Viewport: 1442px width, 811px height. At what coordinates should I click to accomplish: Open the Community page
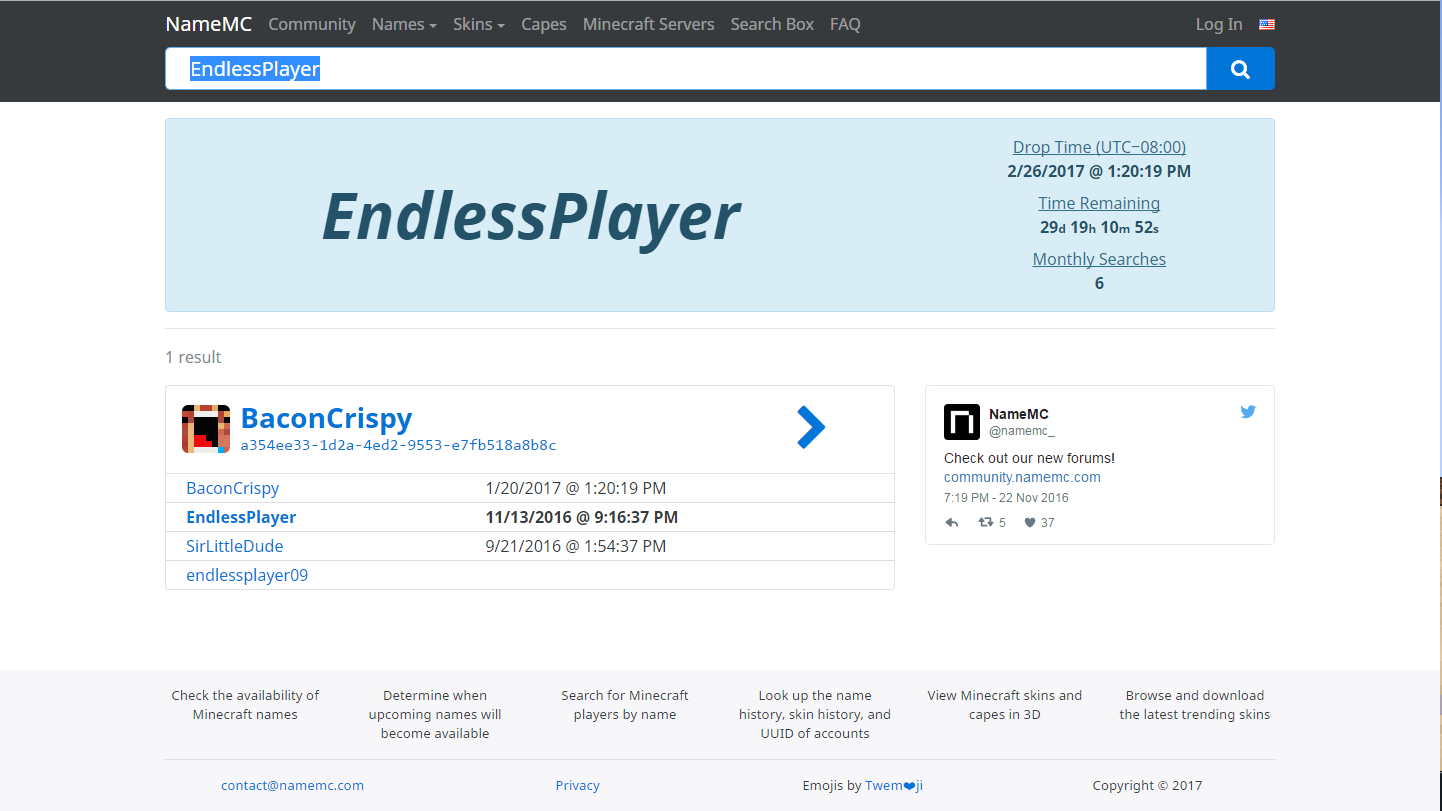click(312, 24)
